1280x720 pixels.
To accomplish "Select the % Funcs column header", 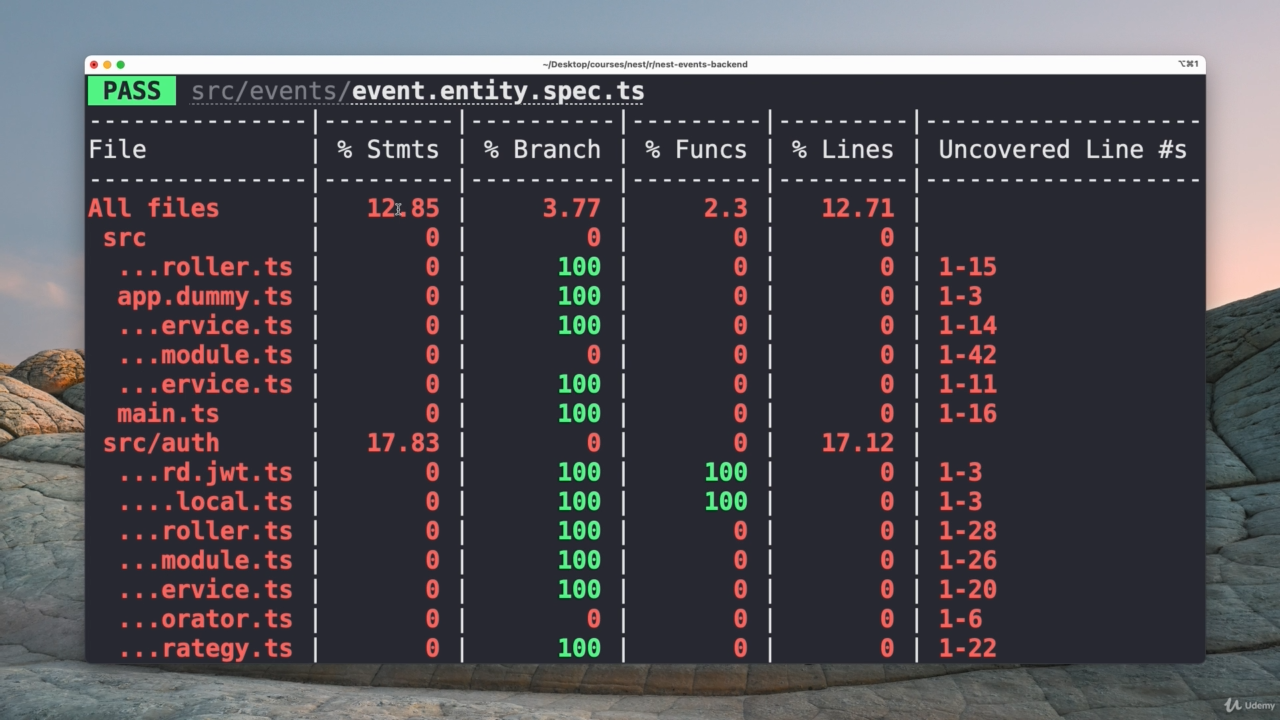I will click(x=696, y=150).
